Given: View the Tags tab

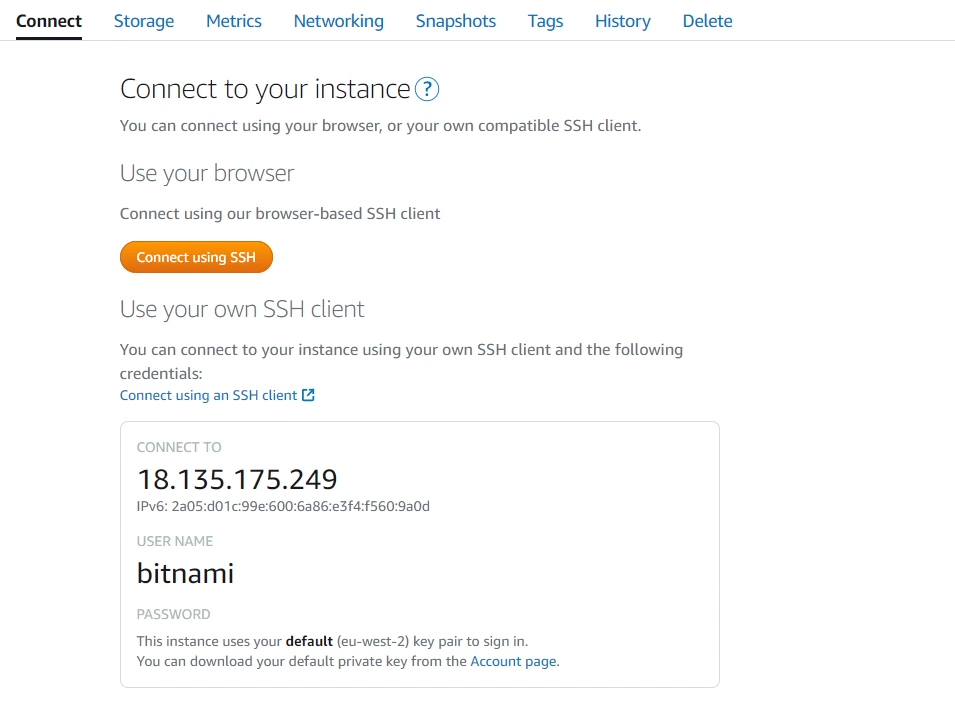Looking at the screenshot, I should 545,21.
